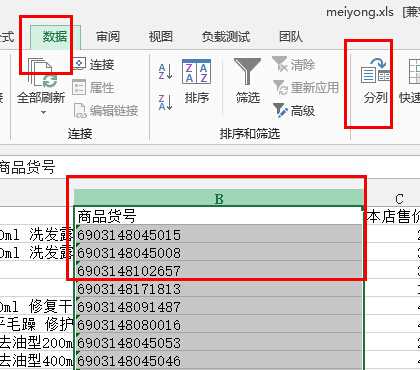This screenshot has width=420, height=370.
Task: Select cell 6903148091487
Action: [219, 306]
